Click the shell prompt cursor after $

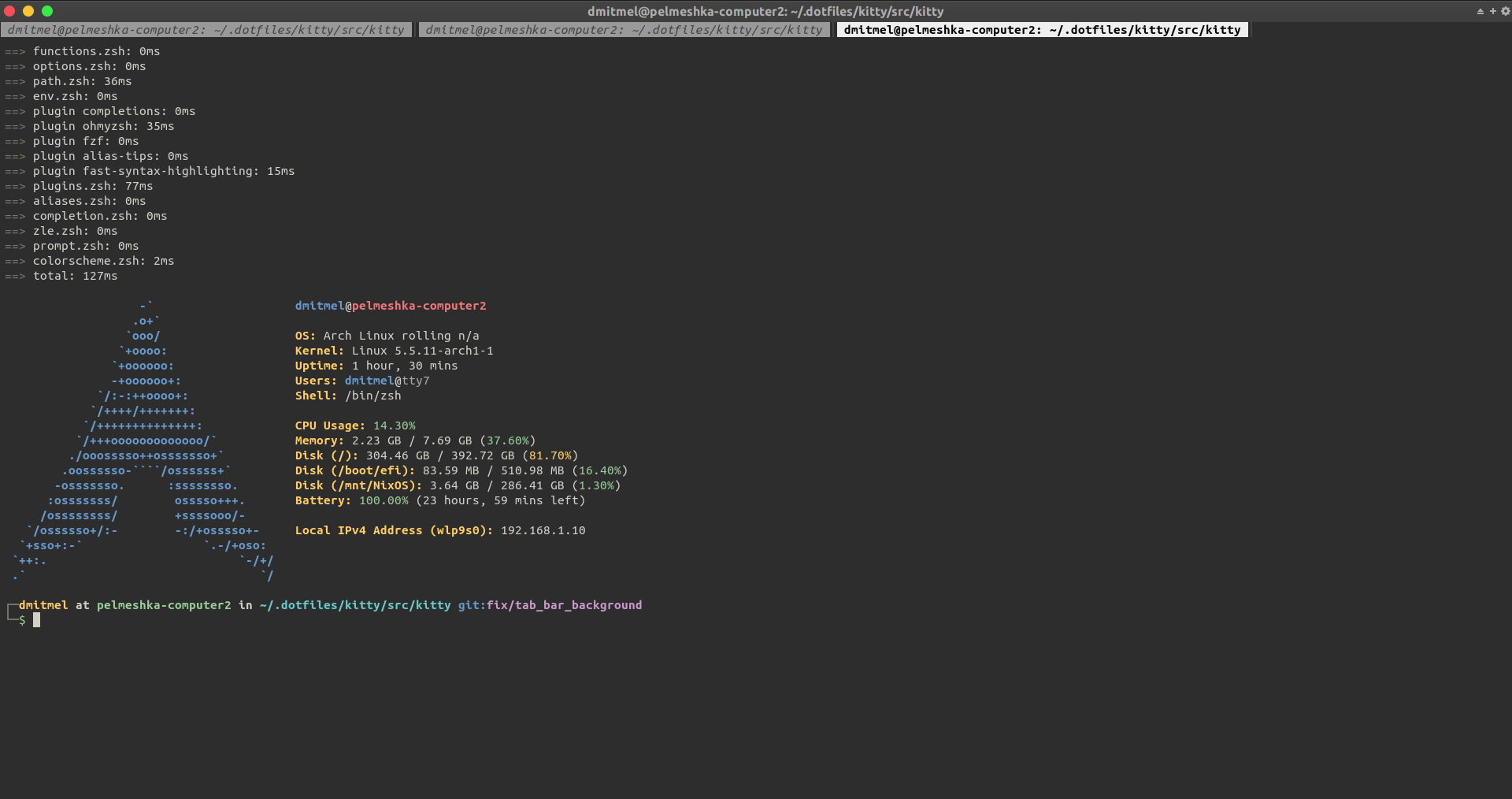[36, 620]
